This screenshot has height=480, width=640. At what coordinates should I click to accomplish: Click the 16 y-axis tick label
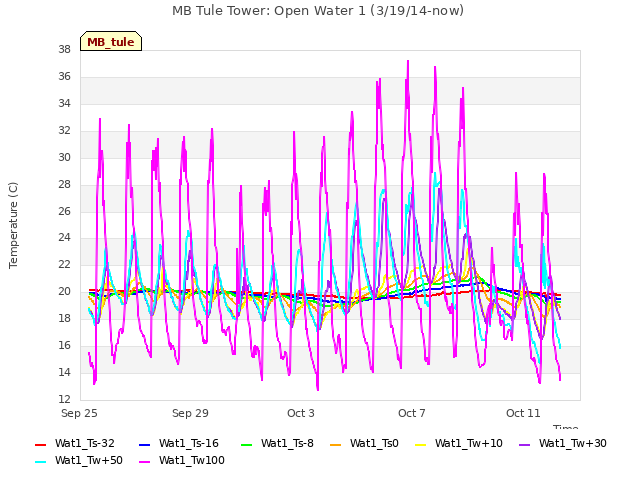(64, 345)
